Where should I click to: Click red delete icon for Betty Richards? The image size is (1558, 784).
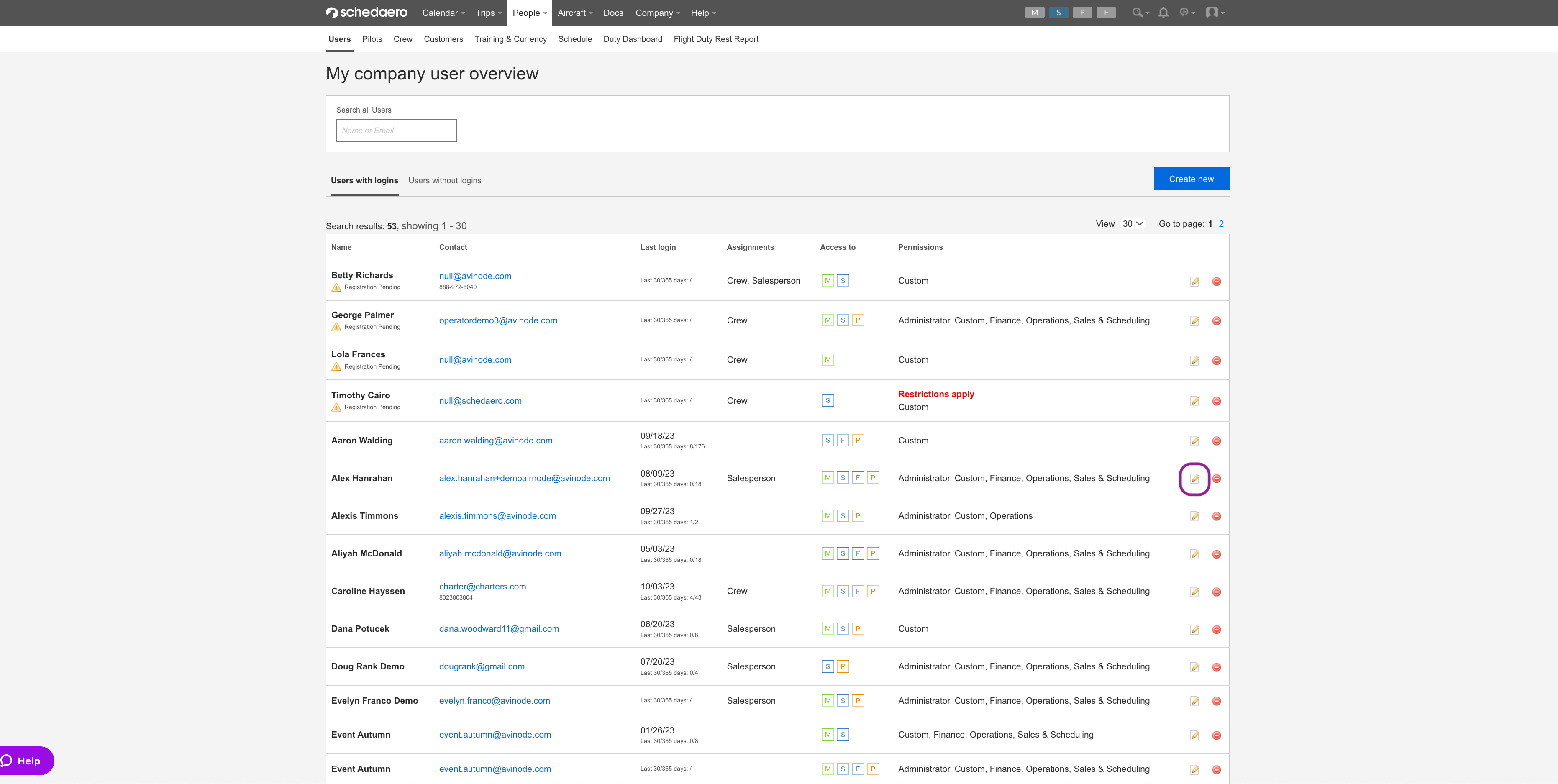(x=1216, y=281)
